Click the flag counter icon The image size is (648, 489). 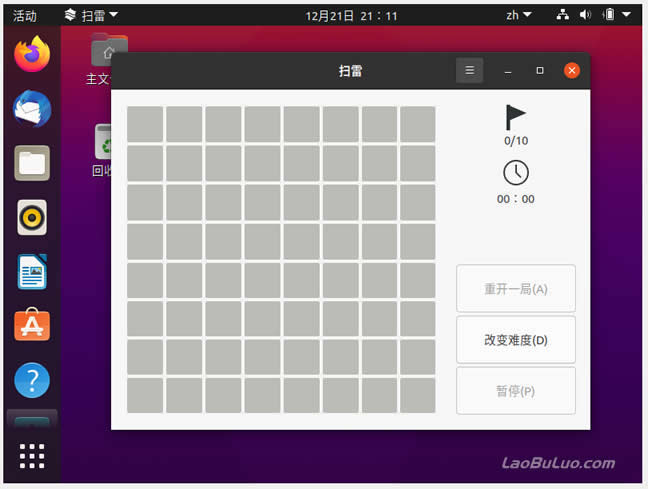515,117
